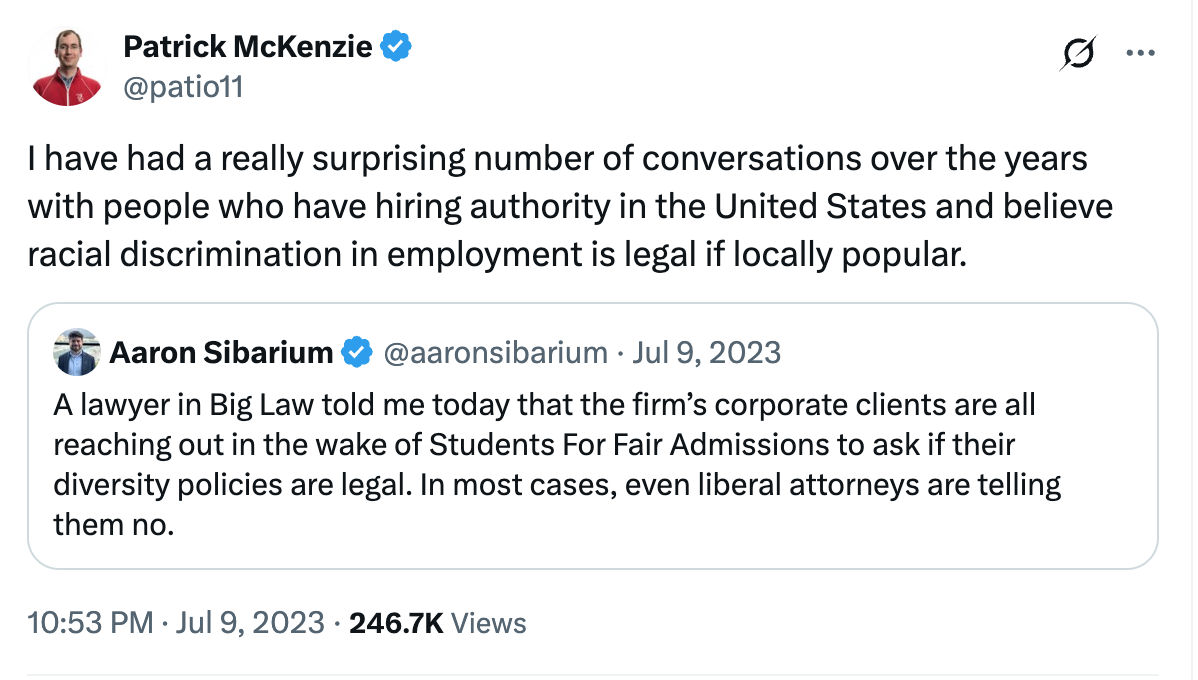1198x680 pixels.
Task: Open Aaron Sibarium's small avatar
Action: 76,352
